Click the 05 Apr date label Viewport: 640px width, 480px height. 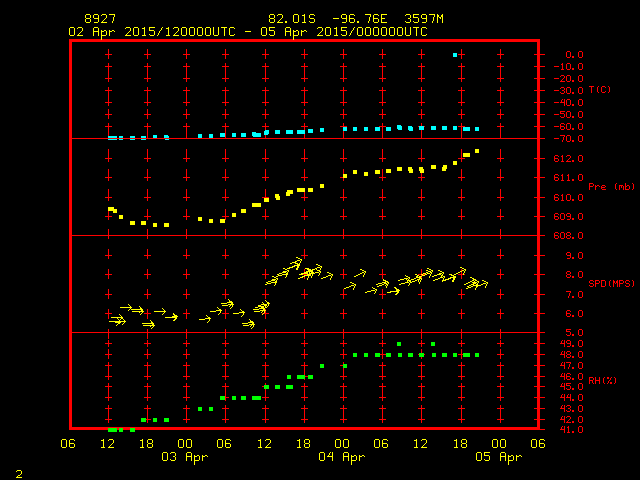[499, 457]
